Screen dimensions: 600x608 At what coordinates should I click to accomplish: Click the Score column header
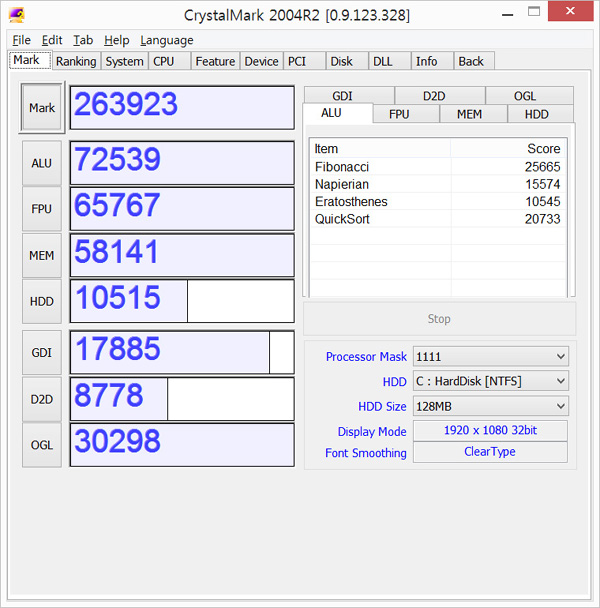[508, 149]
